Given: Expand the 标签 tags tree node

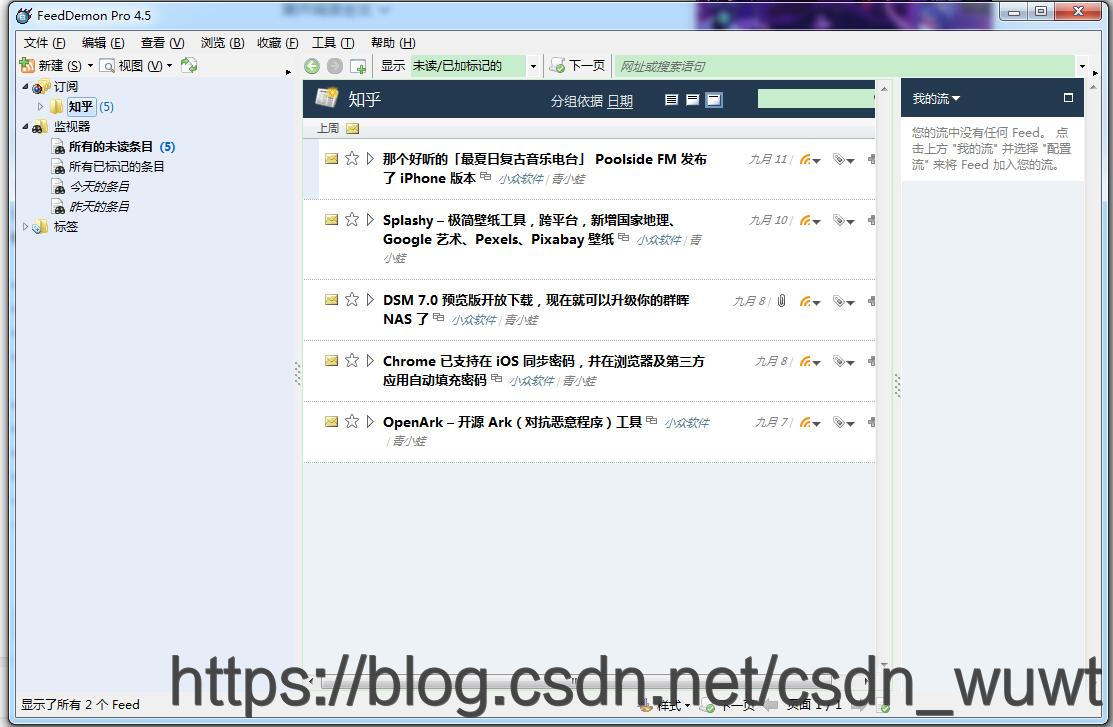Looking at the screenshot, I should tap(26, 226).
